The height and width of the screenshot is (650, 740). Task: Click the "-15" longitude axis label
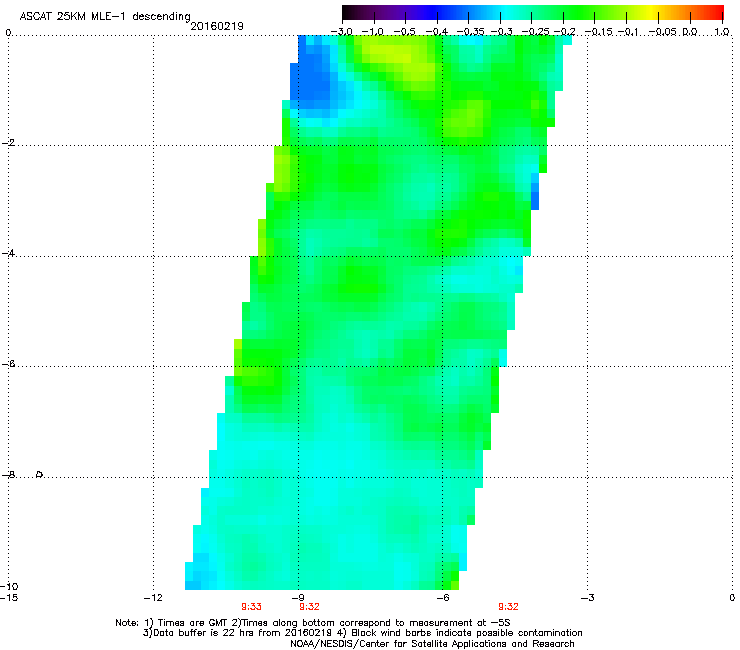click(9, 598)
